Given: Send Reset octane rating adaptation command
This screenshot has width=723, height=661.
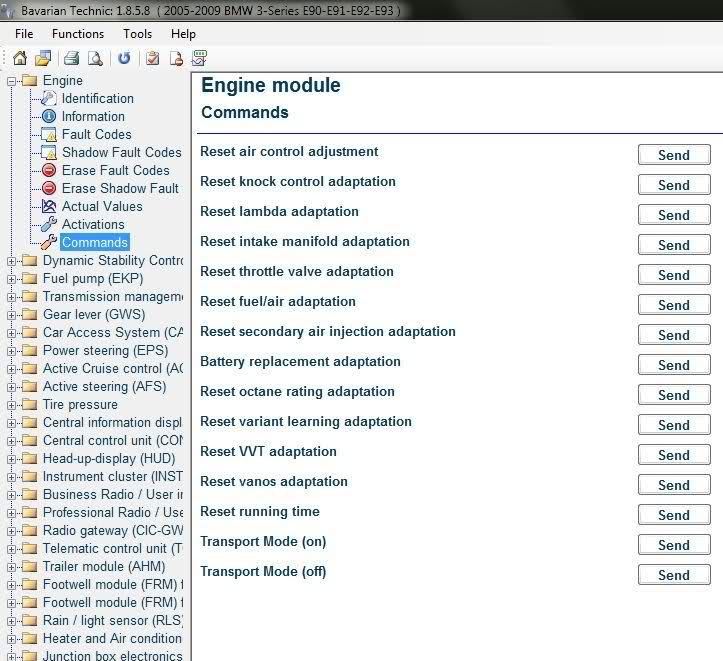Looking at the screenshot, I should pyautogui.click(x=674, y=395).
